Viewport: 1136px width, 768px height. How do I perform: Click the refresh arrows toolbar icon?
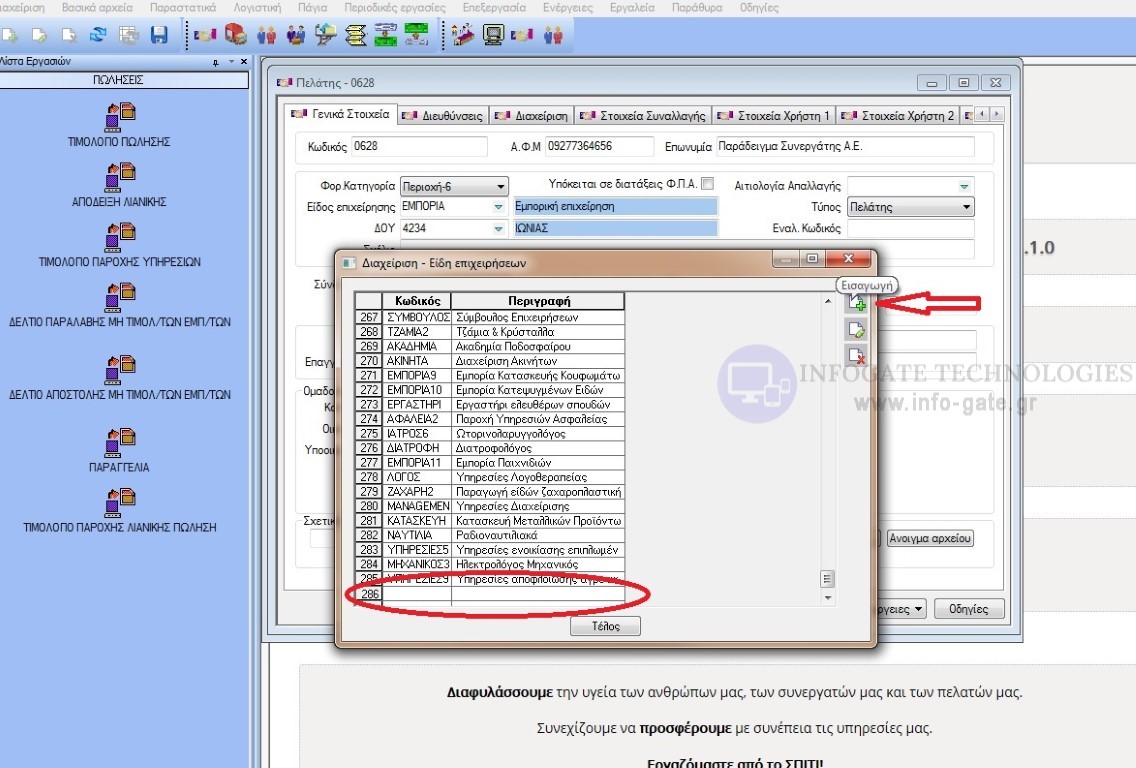[98, 35]
